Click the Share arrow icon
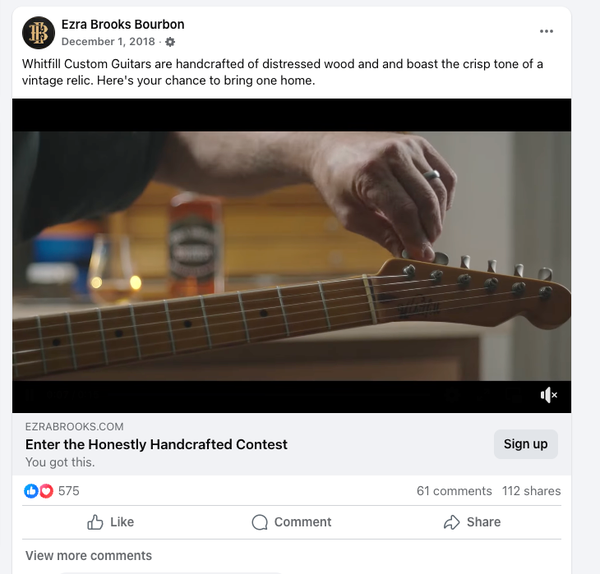 point(450,522)
